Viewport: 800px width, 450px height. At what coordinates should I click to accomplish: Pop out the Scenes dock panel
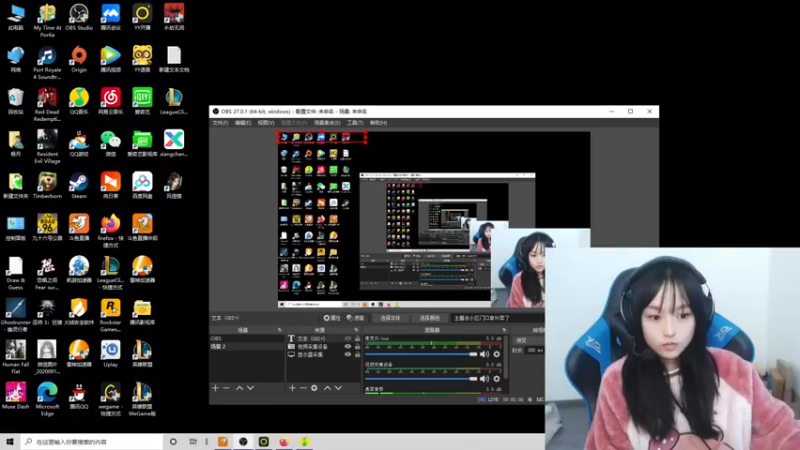[279, 330]
